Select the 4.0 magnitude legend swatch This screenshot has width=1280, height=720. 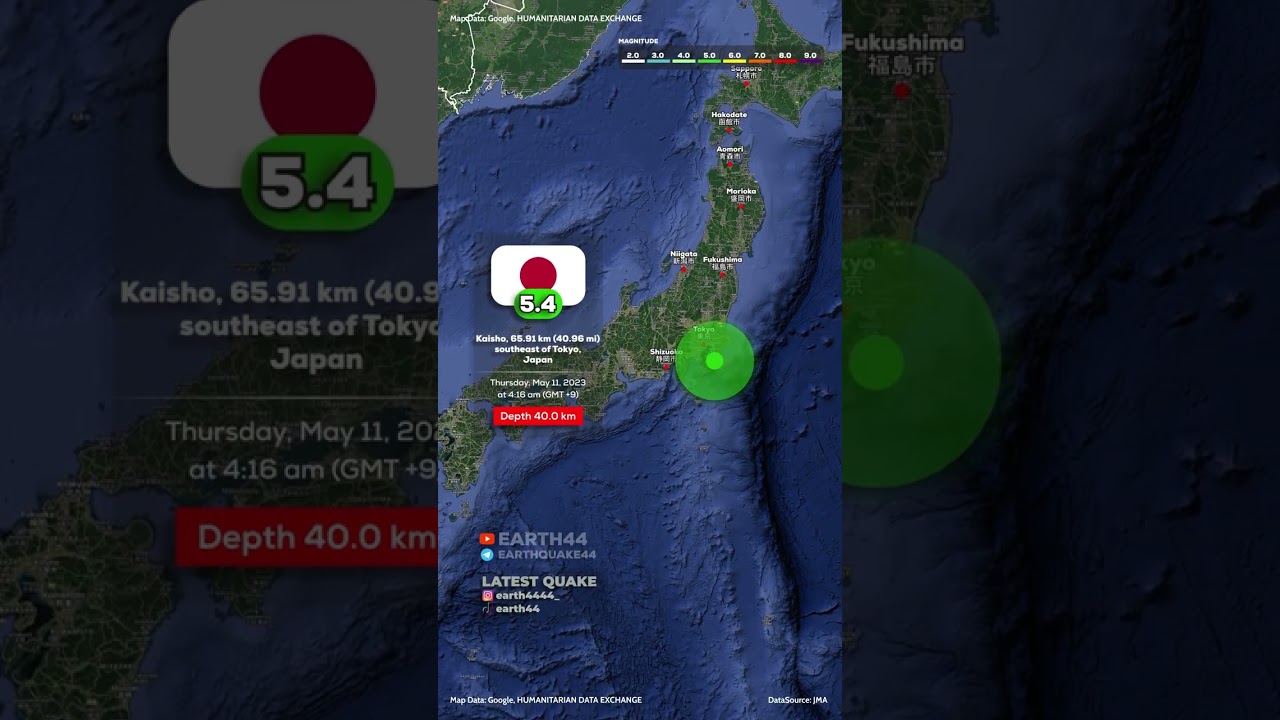tap(684, 61)
